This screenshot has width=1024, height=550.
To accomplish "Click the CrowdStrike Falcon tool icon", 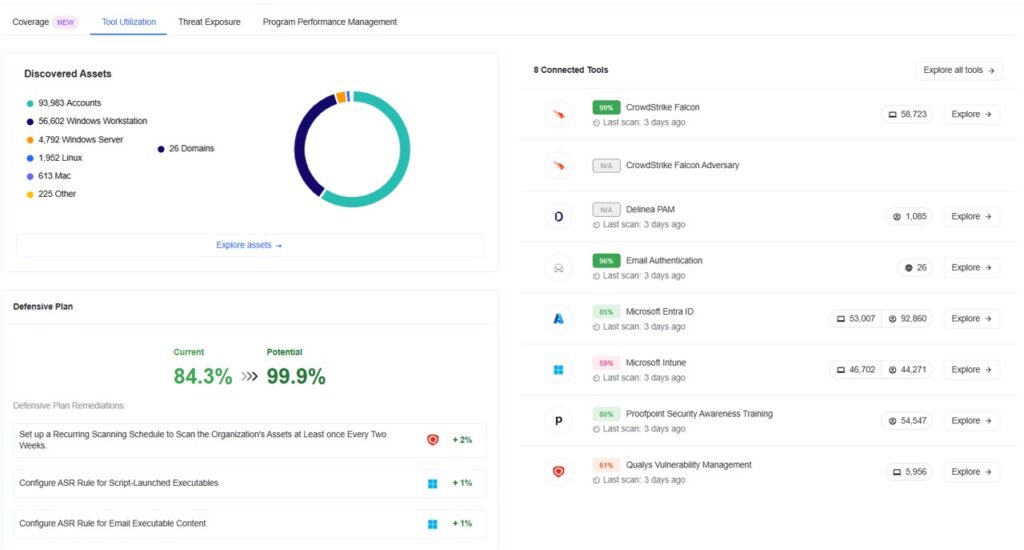I will tap(558, 114).
